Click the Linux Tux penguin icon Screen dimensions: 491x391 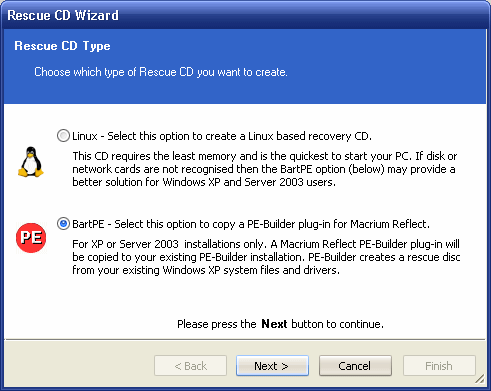31,162
